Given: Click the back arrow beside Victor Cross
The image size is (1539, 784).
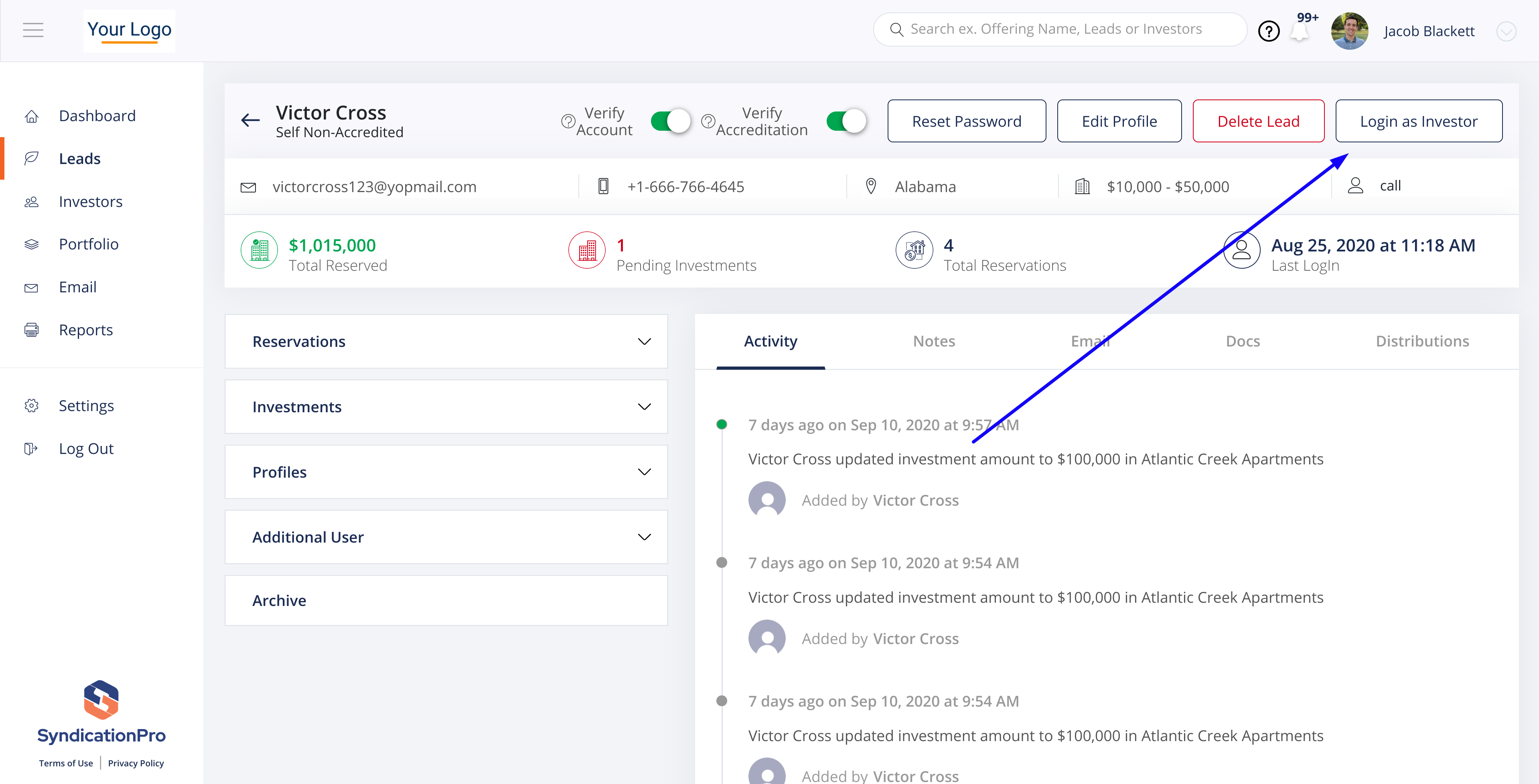Looking at the screenshot, I should [x=250, y=121].
